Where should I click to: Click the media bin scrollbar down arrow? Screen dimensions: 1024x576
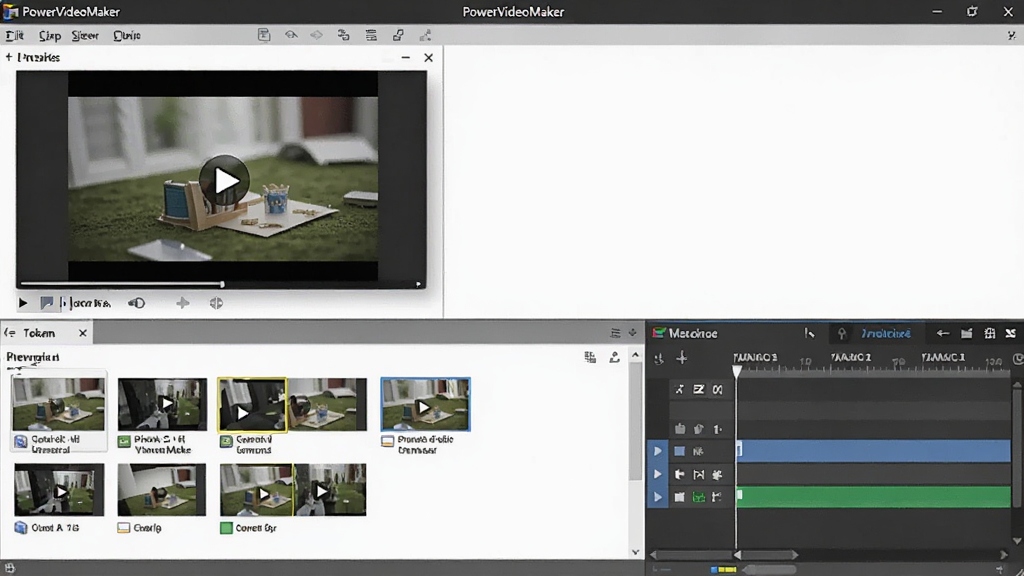pos(635,552)
